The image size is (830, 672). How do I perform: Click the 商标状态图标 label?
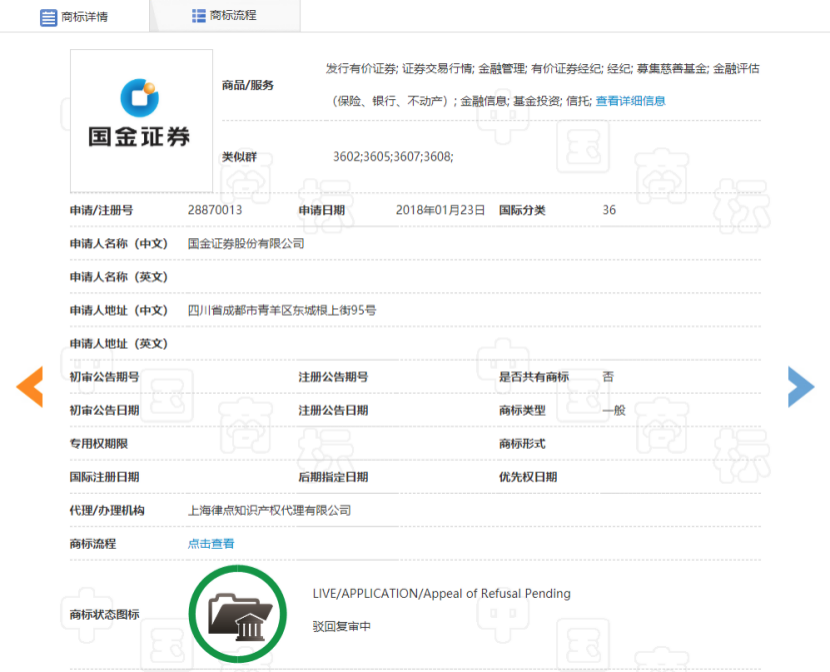pyautogui.click(x=104, y=614)
